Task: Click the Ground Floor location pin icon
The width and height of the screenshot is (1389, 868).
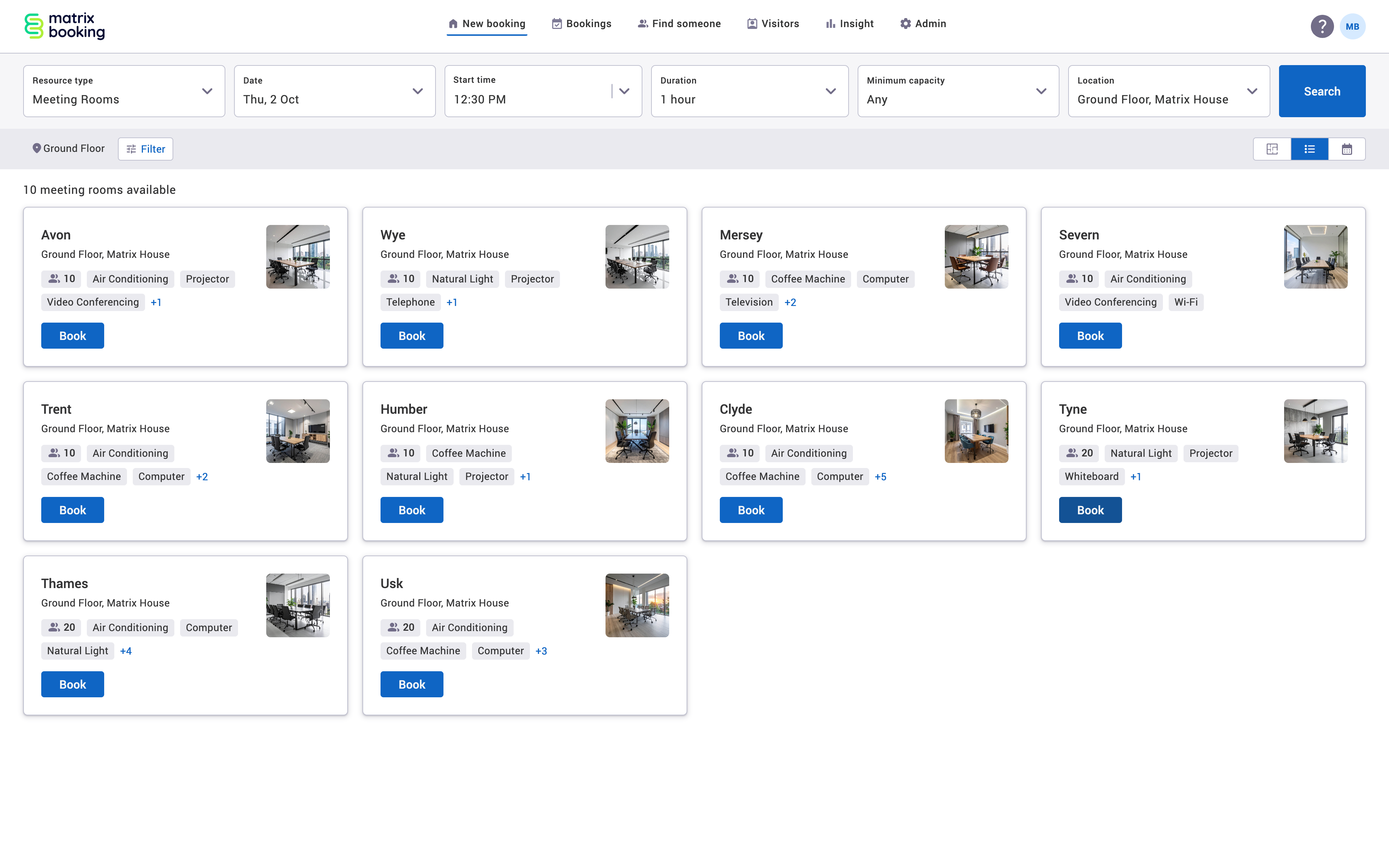Action: 36,148
